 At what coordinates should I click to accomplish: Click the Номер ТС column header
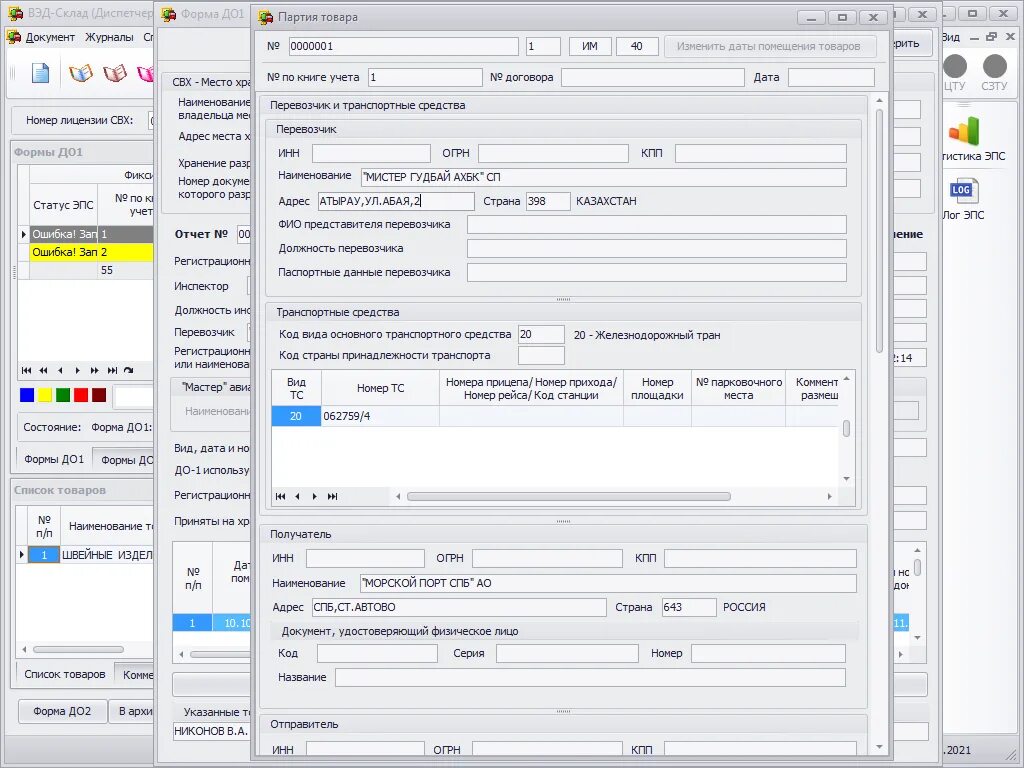(380, 388)
